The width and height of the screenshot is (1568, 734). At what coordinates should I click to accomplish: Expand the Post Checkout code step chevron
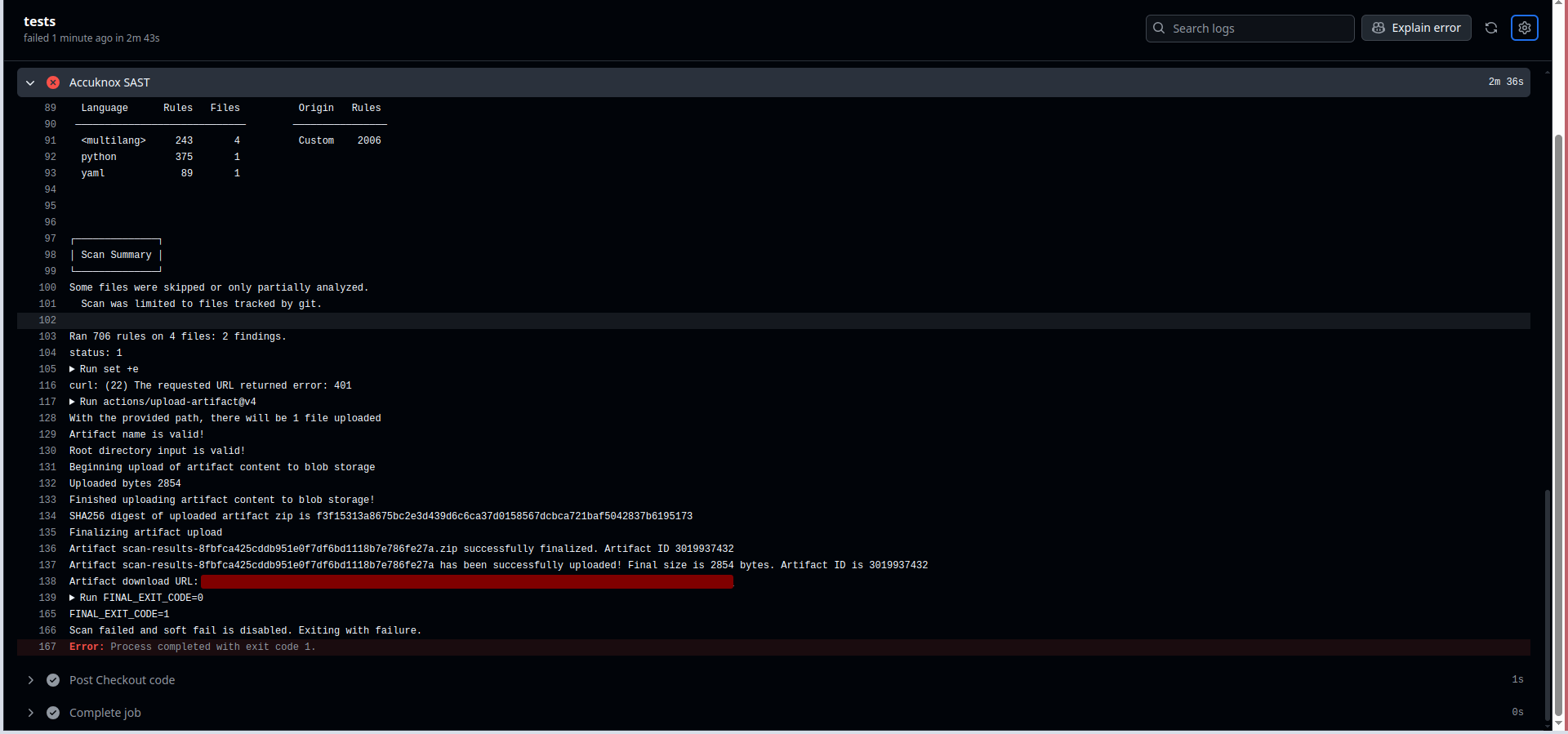tap(30, 680)
